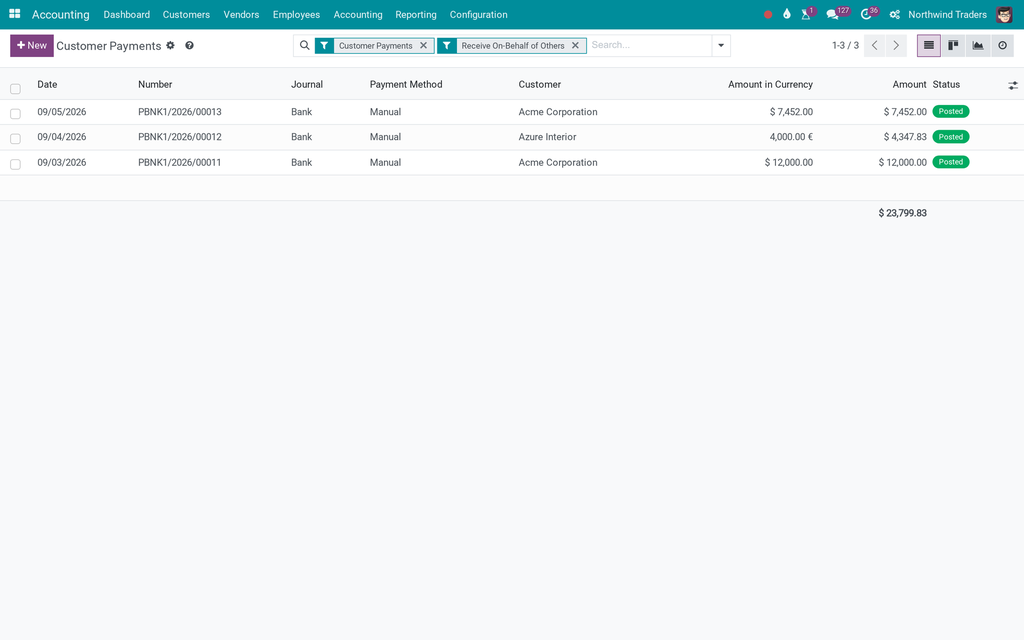Click the $ 4,347.83 amount cell

coord(905,136)
